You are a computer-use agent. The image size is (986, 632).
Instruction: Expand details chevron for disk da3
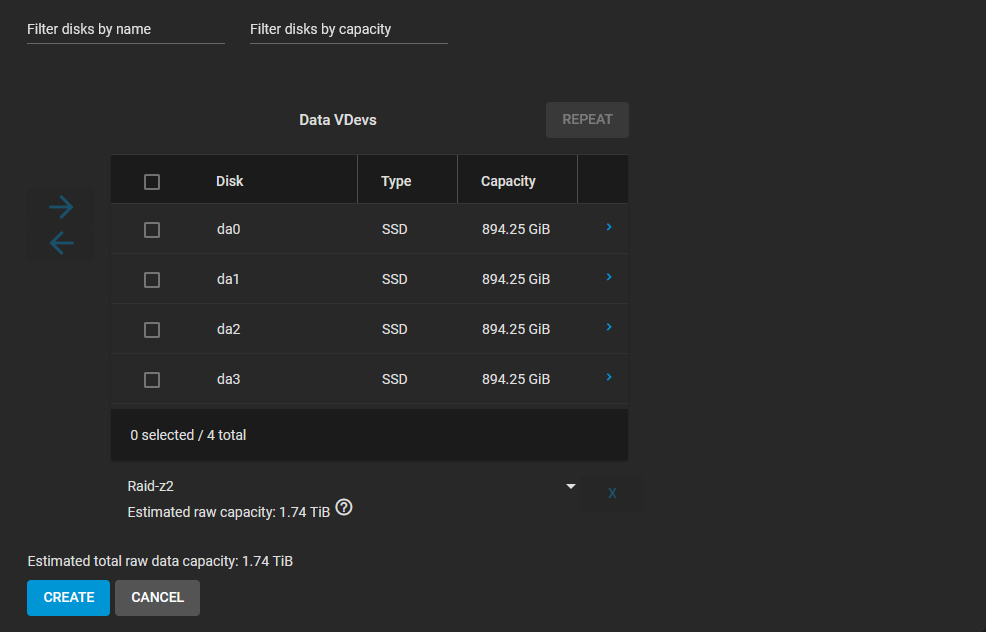tap(609, 378)
